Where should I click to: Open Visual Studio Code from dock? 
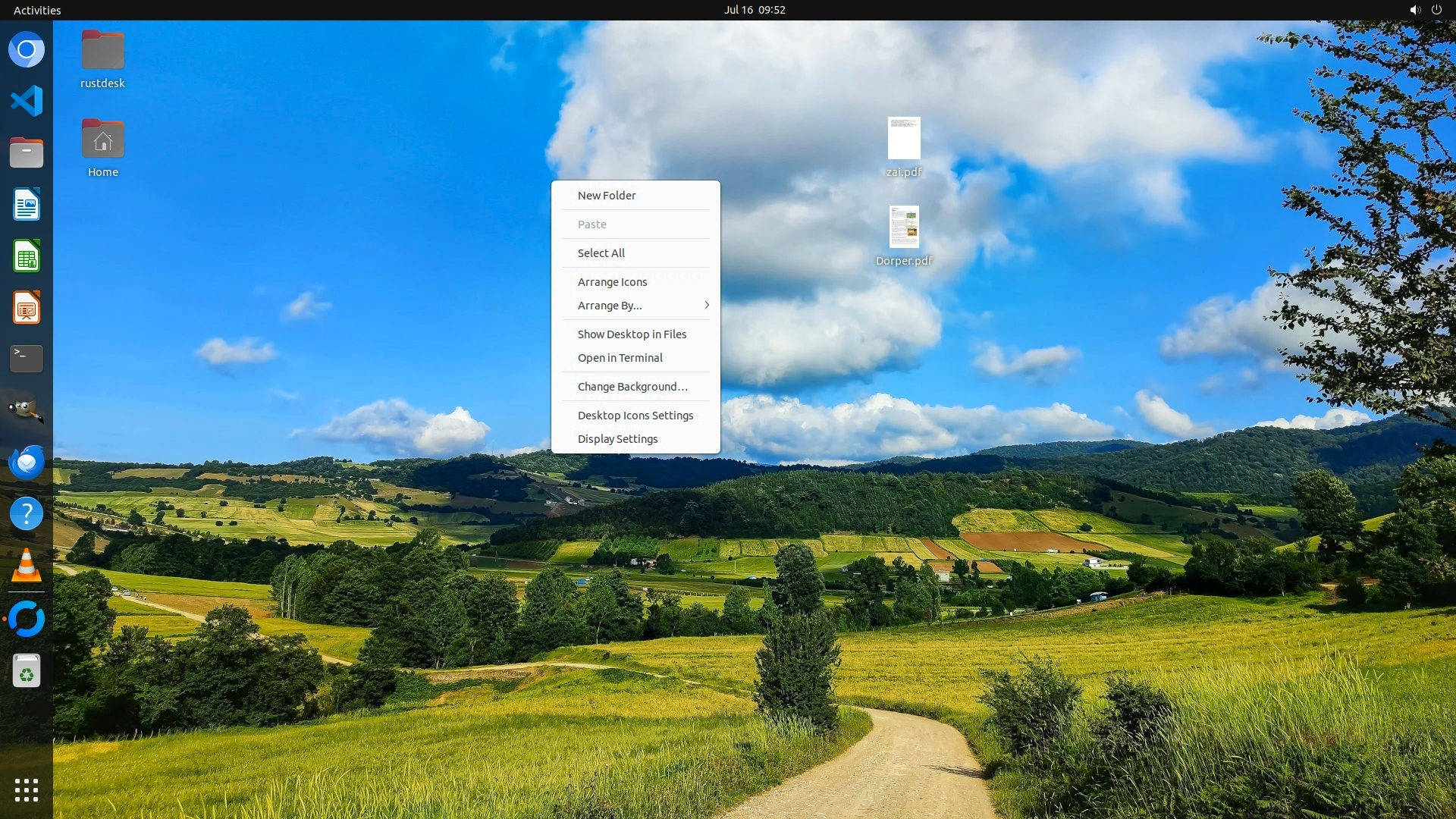coord(27,101)
